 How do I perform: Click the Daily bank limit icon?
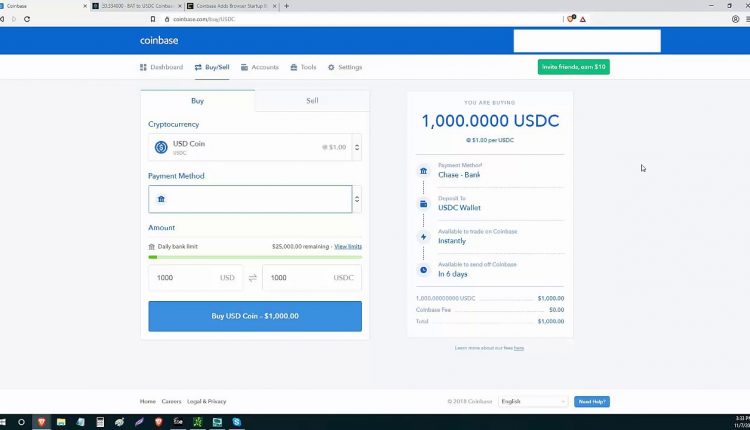[x=152, y=247]
